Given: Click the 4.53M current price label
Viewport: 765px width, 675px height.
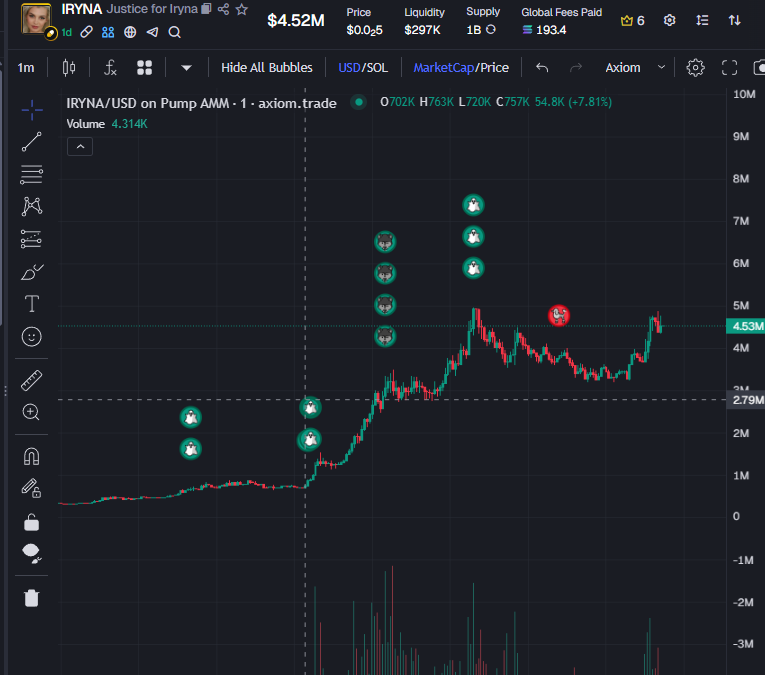Looking at the screenshot, I should (746, 326).
